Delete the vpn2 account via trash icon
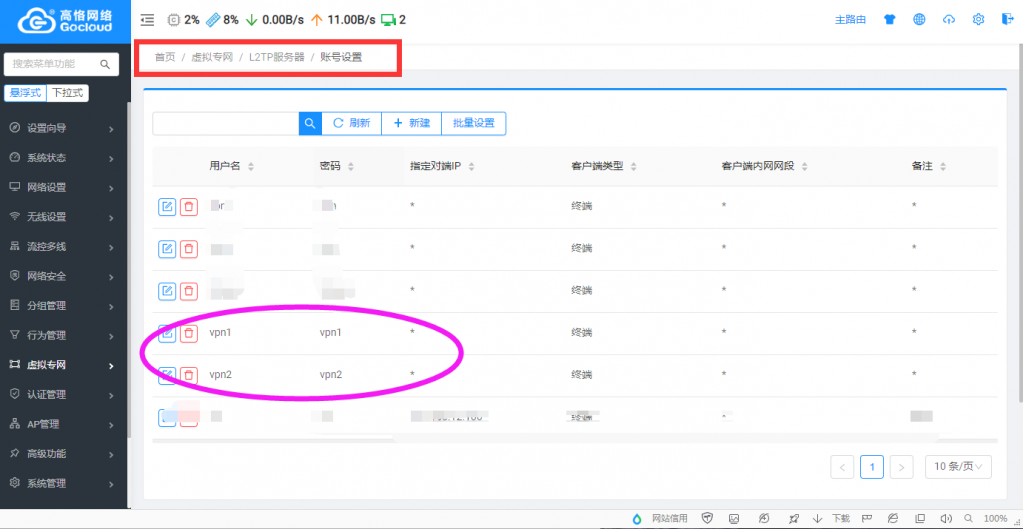Viewport: 1023px width, 529px height. [x=188, y=375]
